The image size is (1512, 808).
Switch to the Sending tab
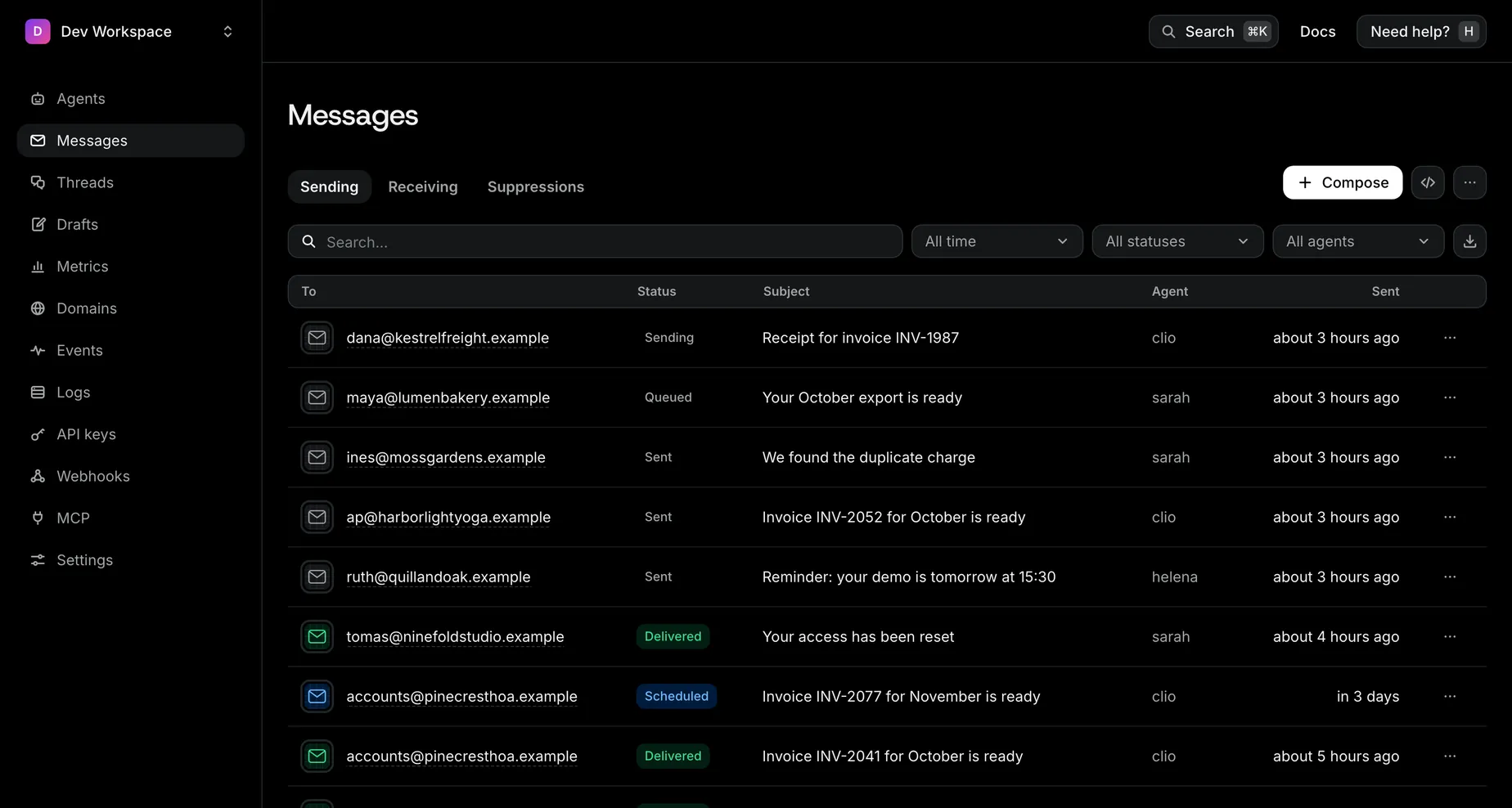tap(329, 186)
